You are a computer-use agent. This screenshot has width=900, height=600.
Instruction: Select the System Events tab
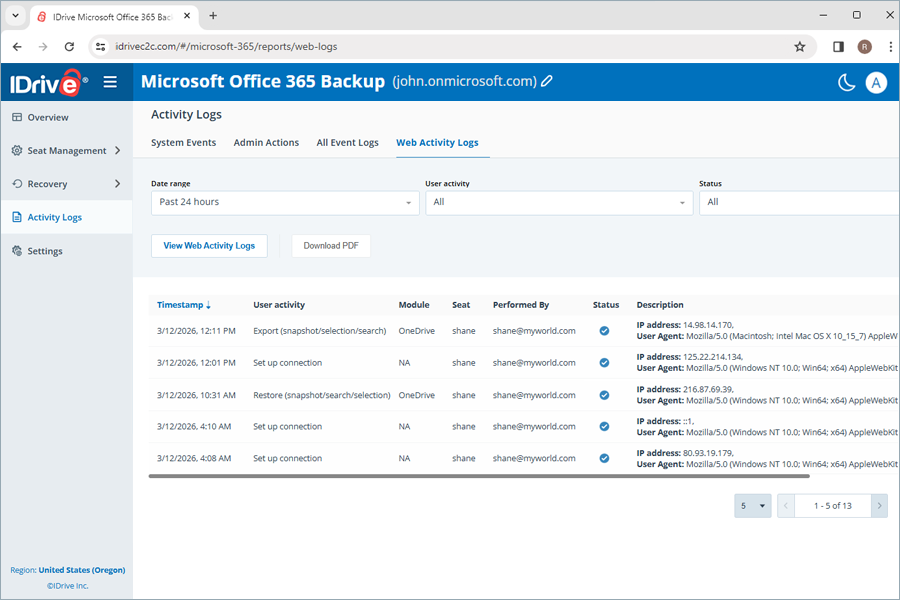[x=183, y=142]
